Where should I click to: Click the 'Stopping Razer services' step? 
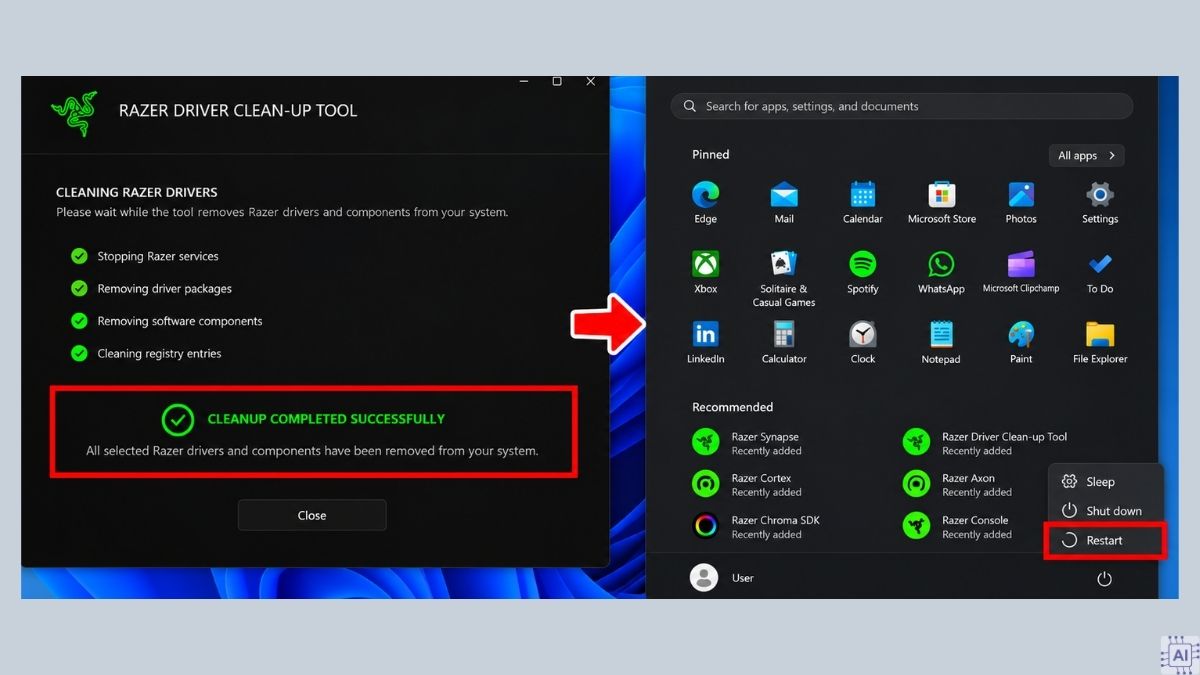pyautogui.click(x=145, y=256)
